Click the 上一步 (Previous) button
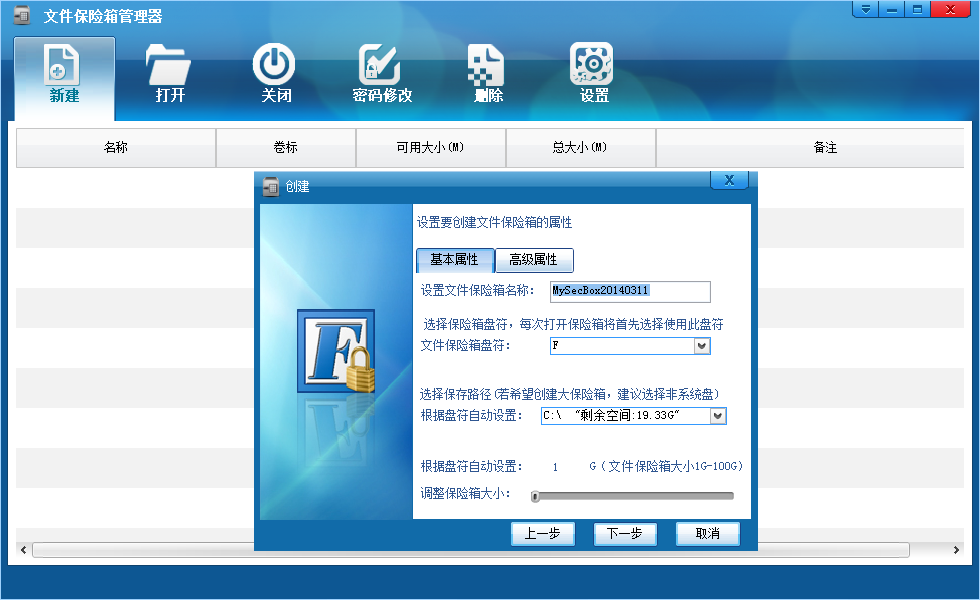Screen dimensions: 980x600 pos(542,534)
